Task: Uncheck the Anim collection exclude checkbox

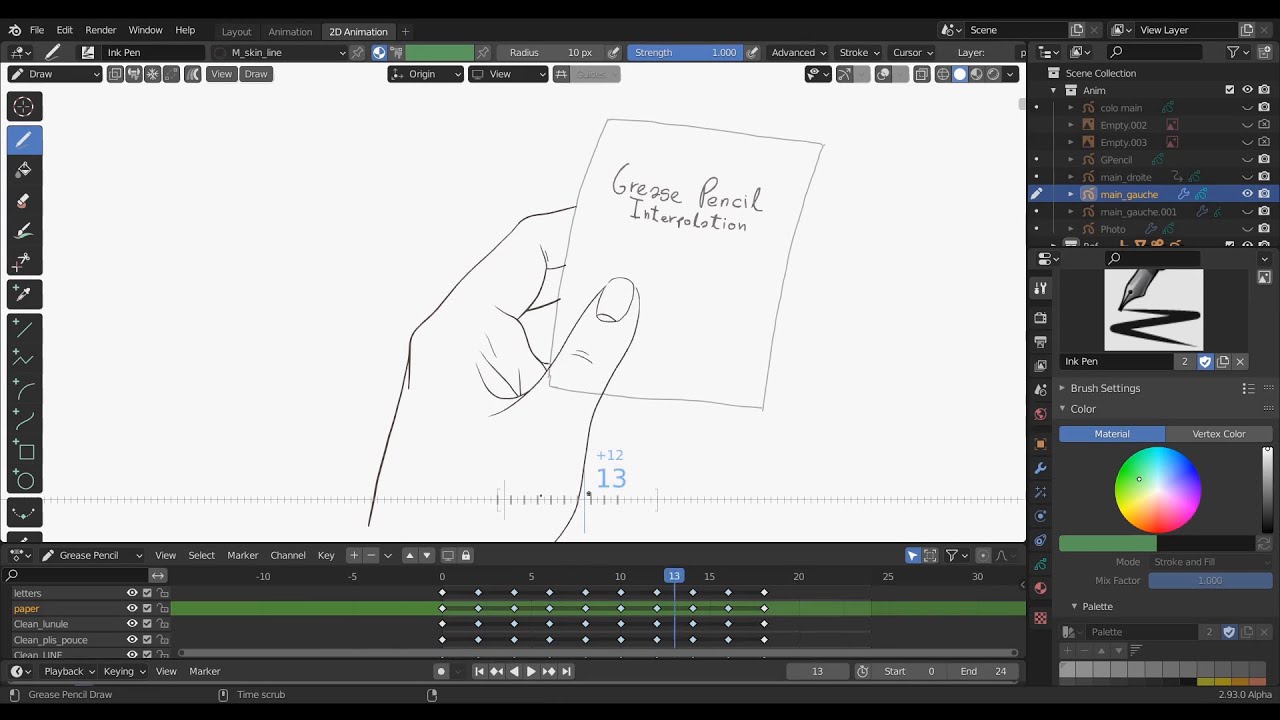Action: pyautogui.click(x=1230, y=90)
